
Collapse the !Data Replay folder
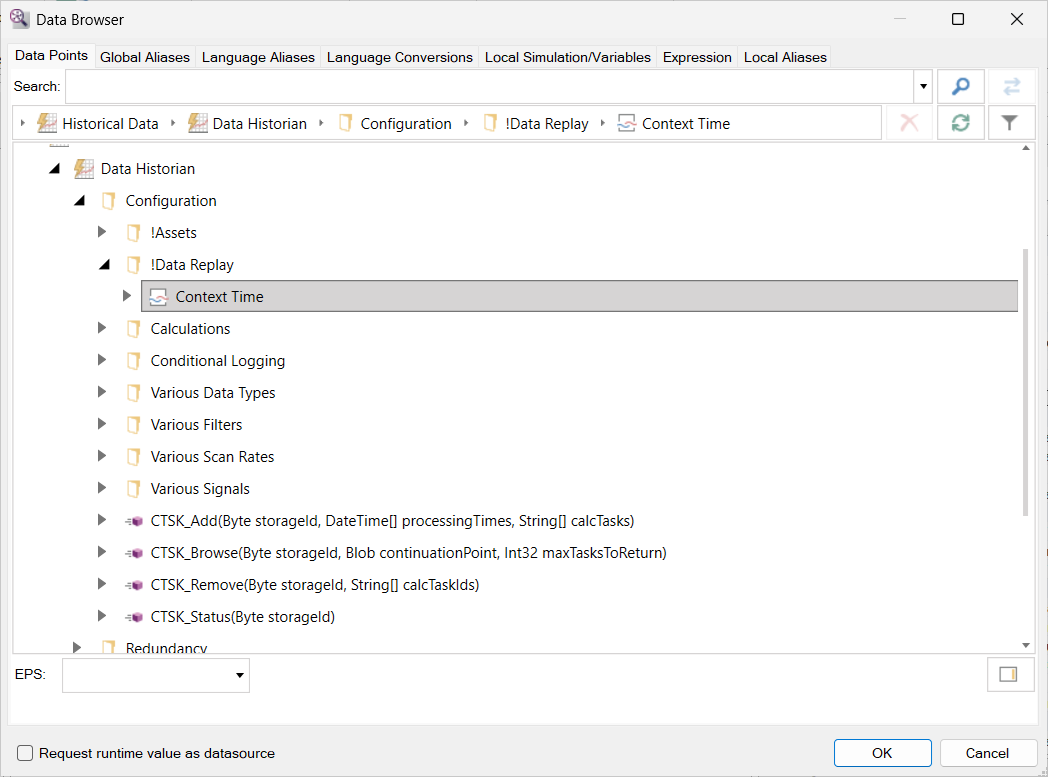103,265
